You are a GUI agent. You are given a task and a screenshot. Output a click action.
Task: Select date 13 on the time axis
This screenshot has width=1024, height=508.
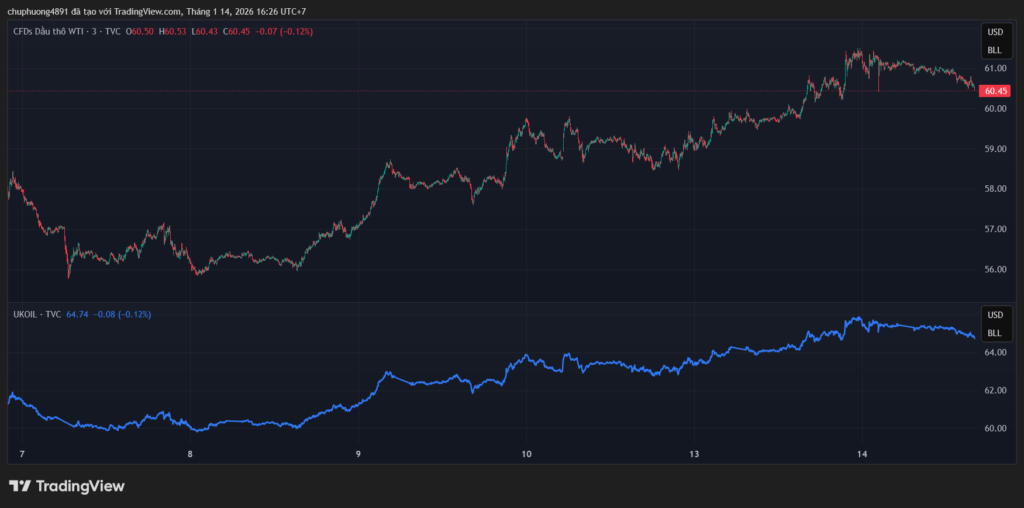click(693, 454)
